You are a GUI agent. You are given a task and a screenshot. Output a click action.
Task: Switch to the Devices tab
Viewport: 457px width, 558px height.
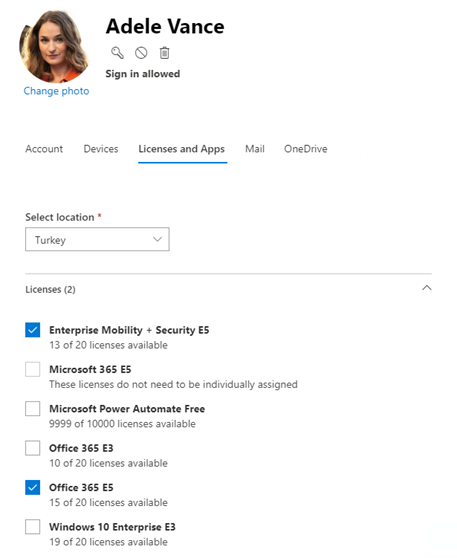coord(101,149)
